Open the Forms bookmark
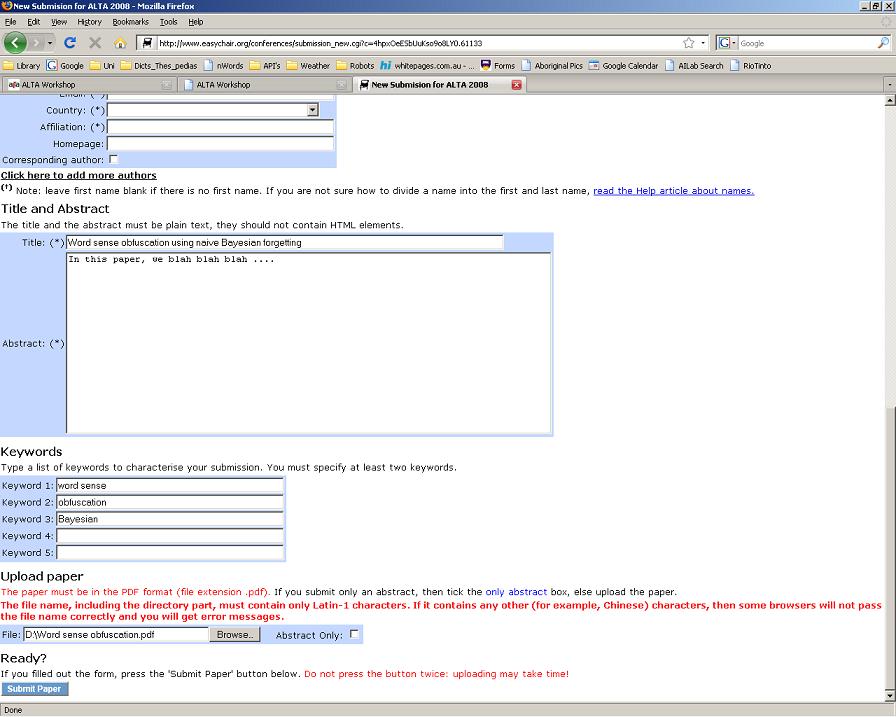896x717 pixels. pos(497,66)
